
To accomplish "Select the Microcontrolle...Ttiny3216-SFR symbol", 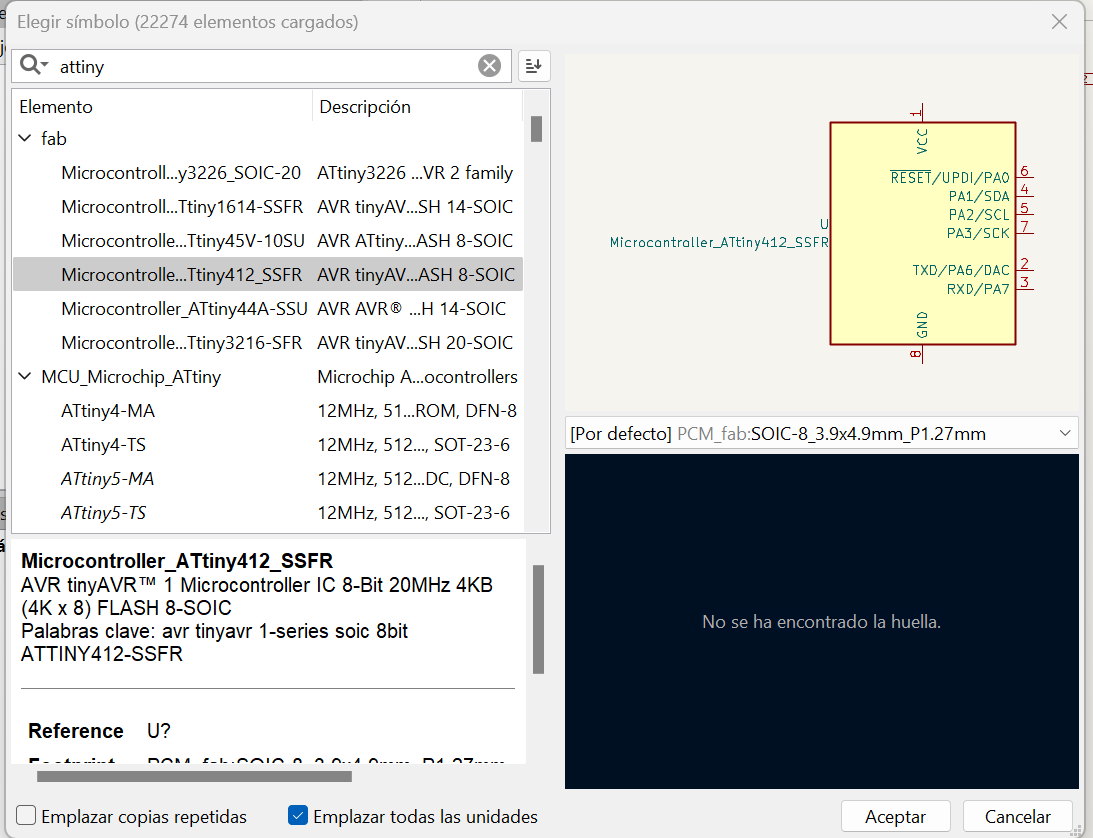I will pos(181,343).
